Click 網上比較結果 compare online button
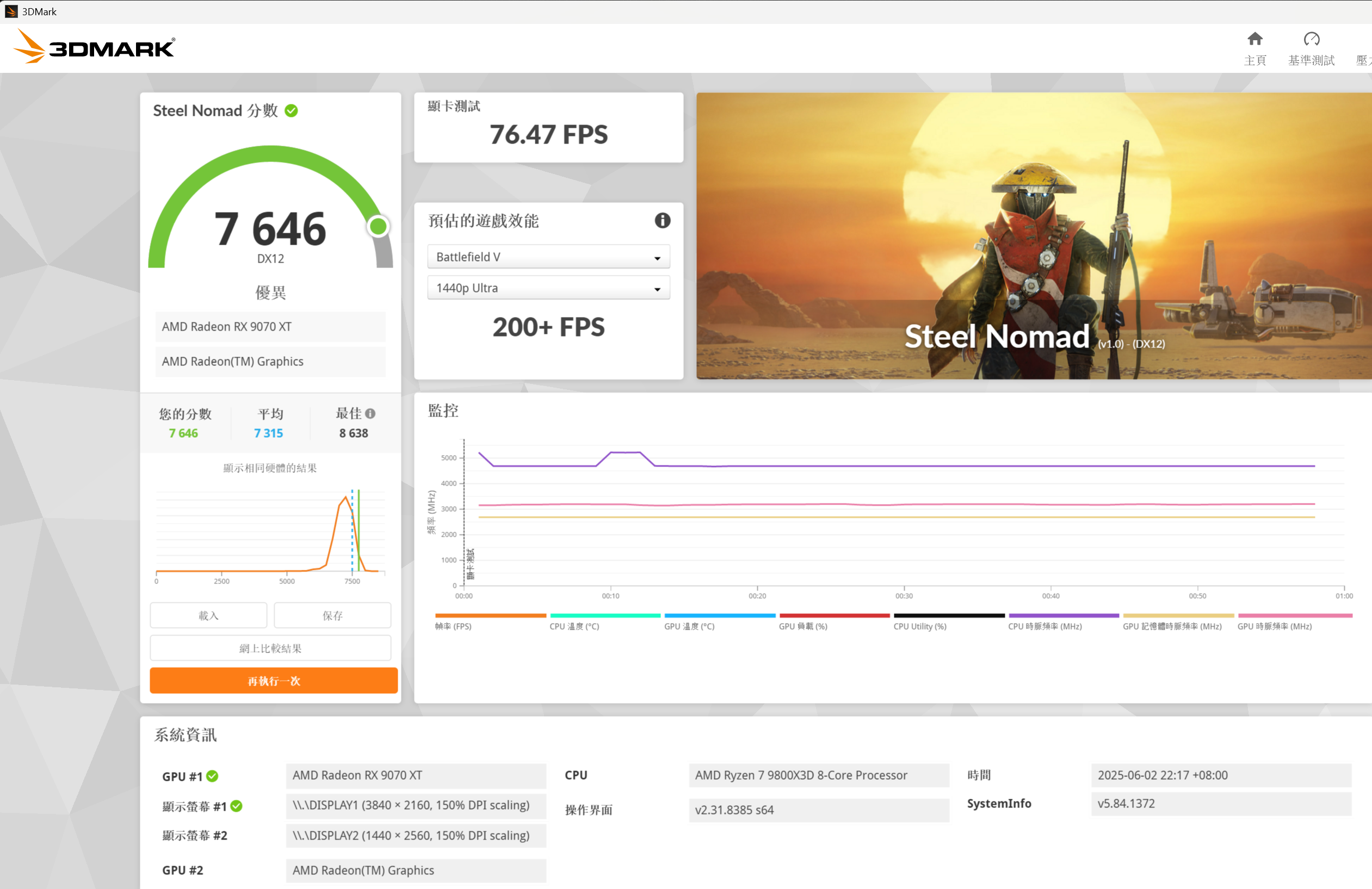The height and width of the screenshot is (889, 1372). [270, 648]
